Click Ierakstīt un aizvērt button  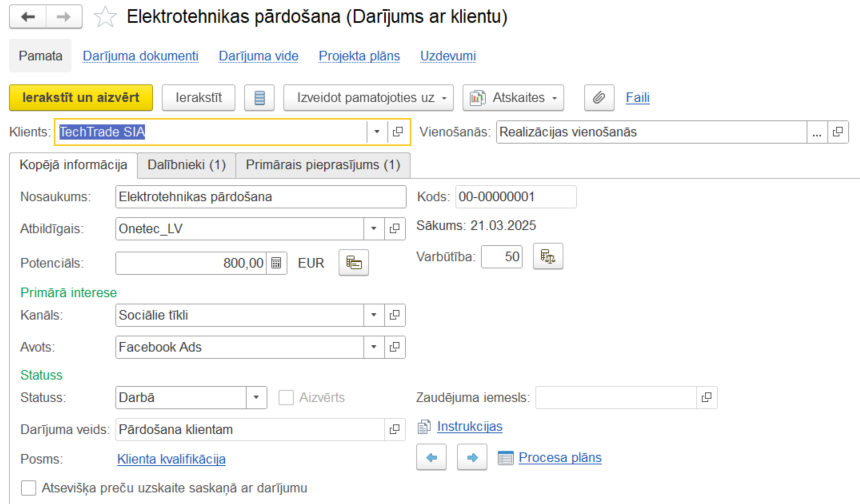[x=81, y=97]
